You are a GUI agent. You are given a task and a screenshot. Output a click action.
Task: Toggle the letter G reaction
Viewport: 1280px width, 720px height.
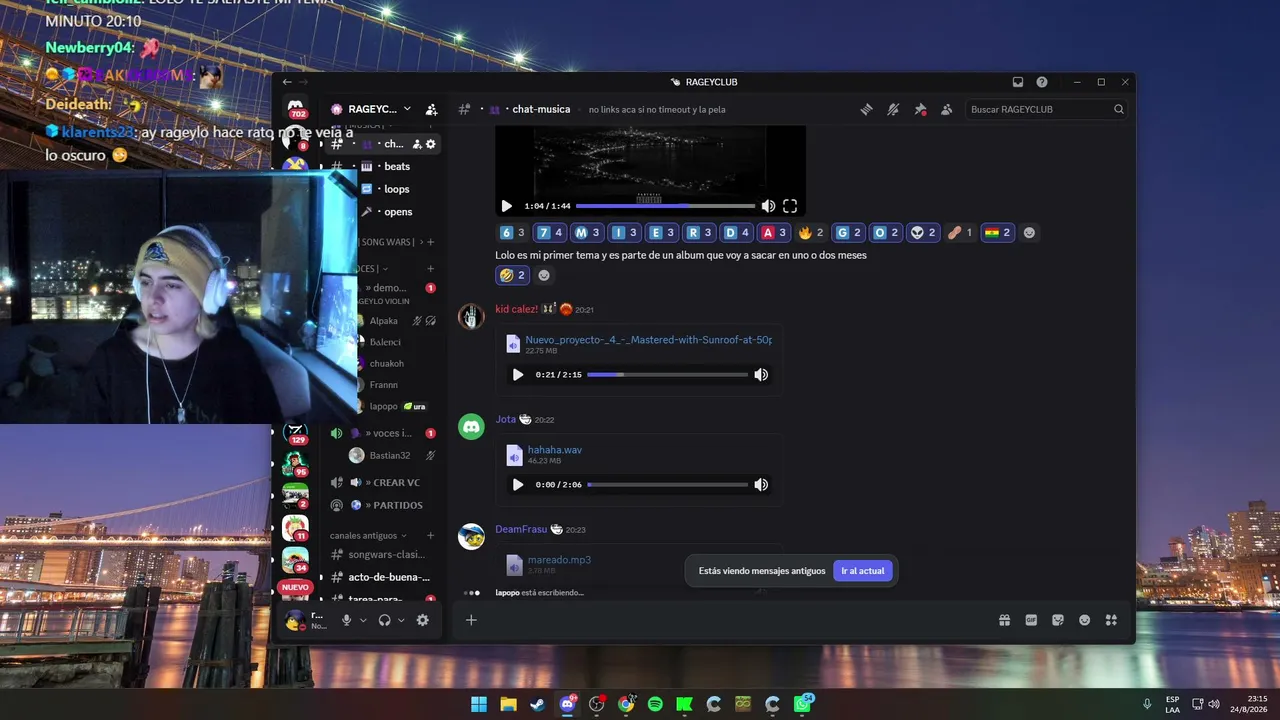[849, 233]
